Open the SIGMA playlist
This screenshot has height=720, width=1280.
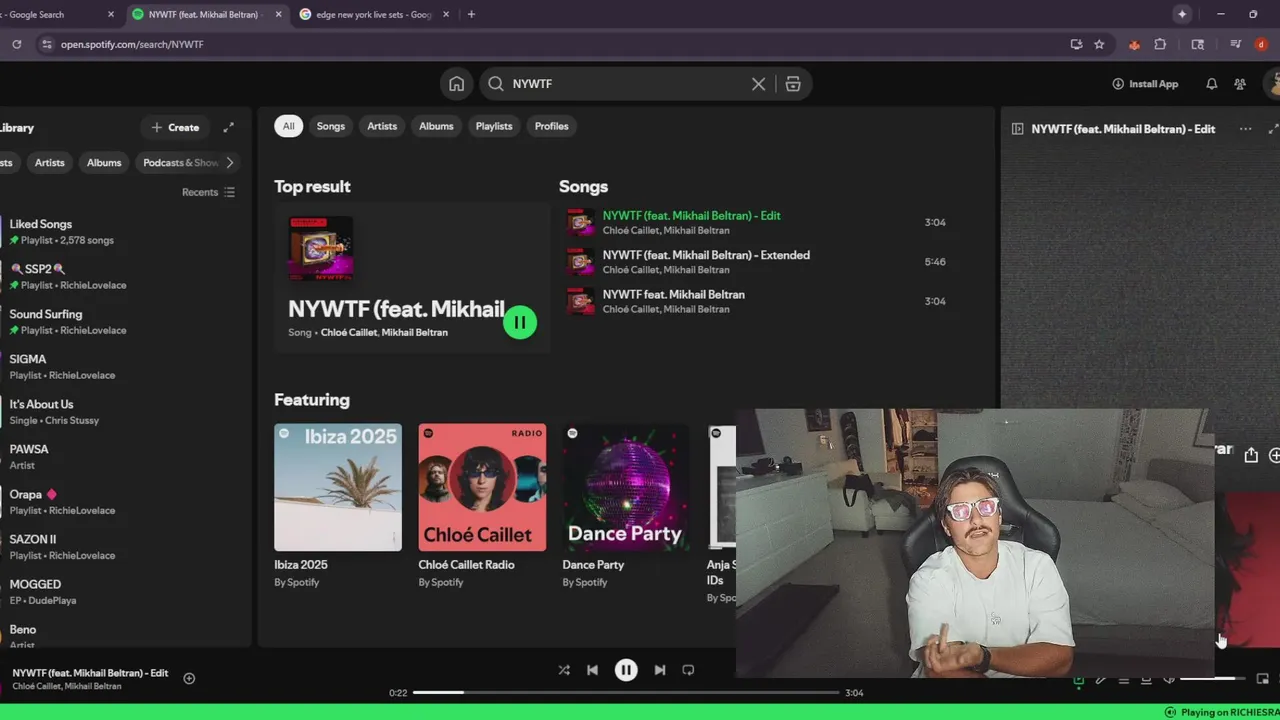pos(122,367)
